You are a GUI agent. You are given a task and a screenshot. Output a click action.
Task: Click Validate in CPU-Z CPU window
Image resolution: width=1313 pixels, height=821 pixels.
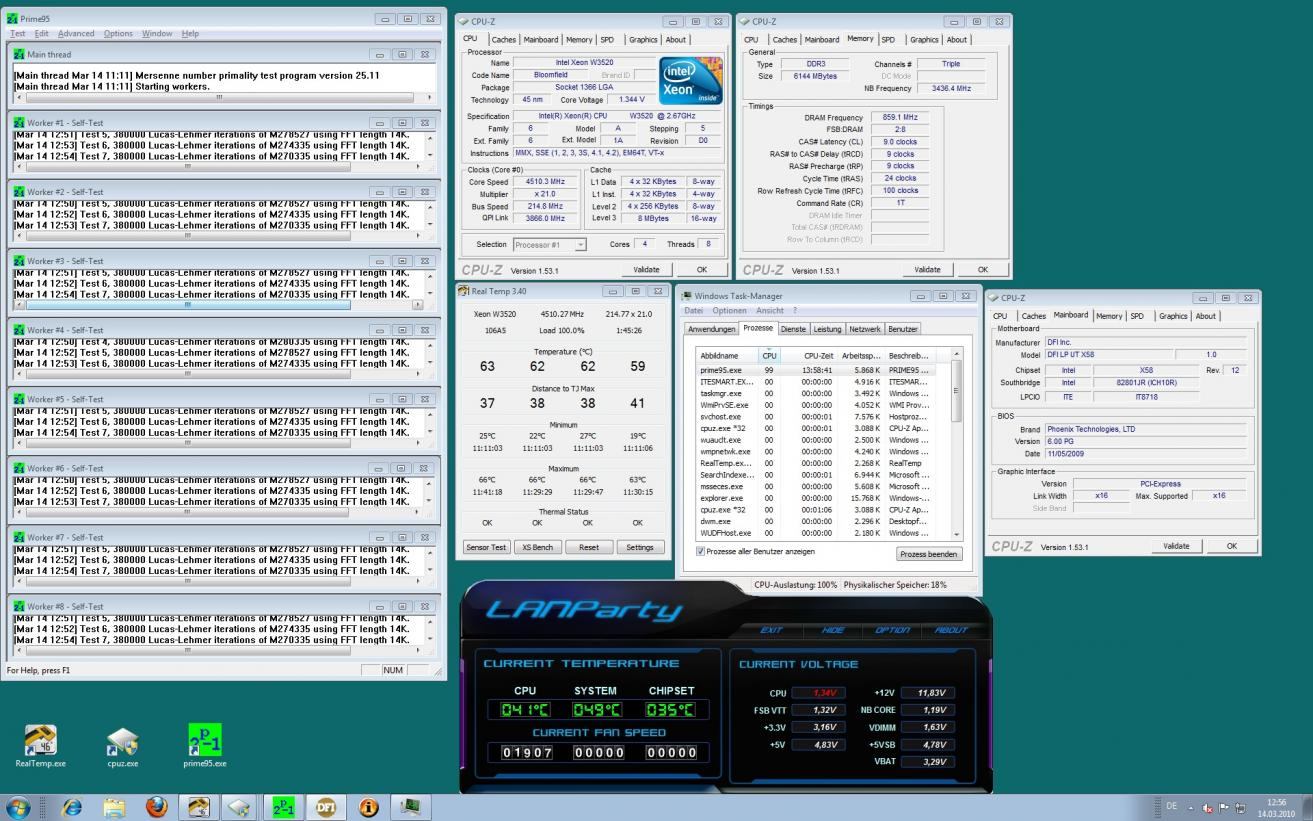coord(647,270)
